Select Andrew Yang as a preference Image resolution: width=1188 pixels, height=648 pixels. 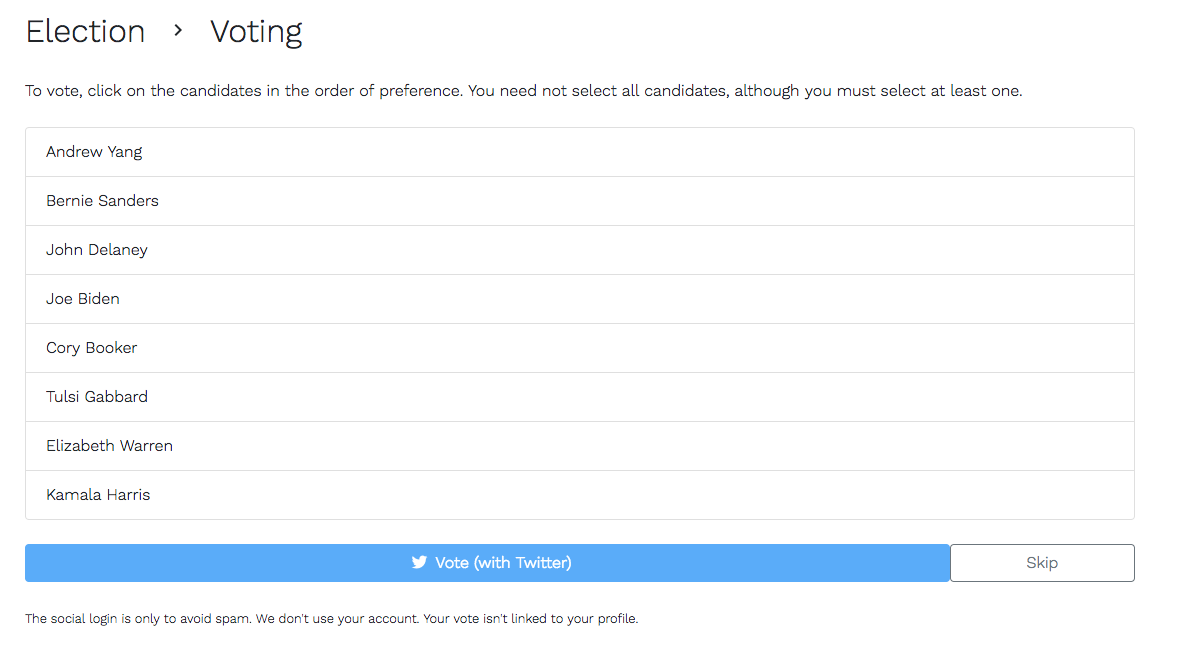(x=94, y=152)
